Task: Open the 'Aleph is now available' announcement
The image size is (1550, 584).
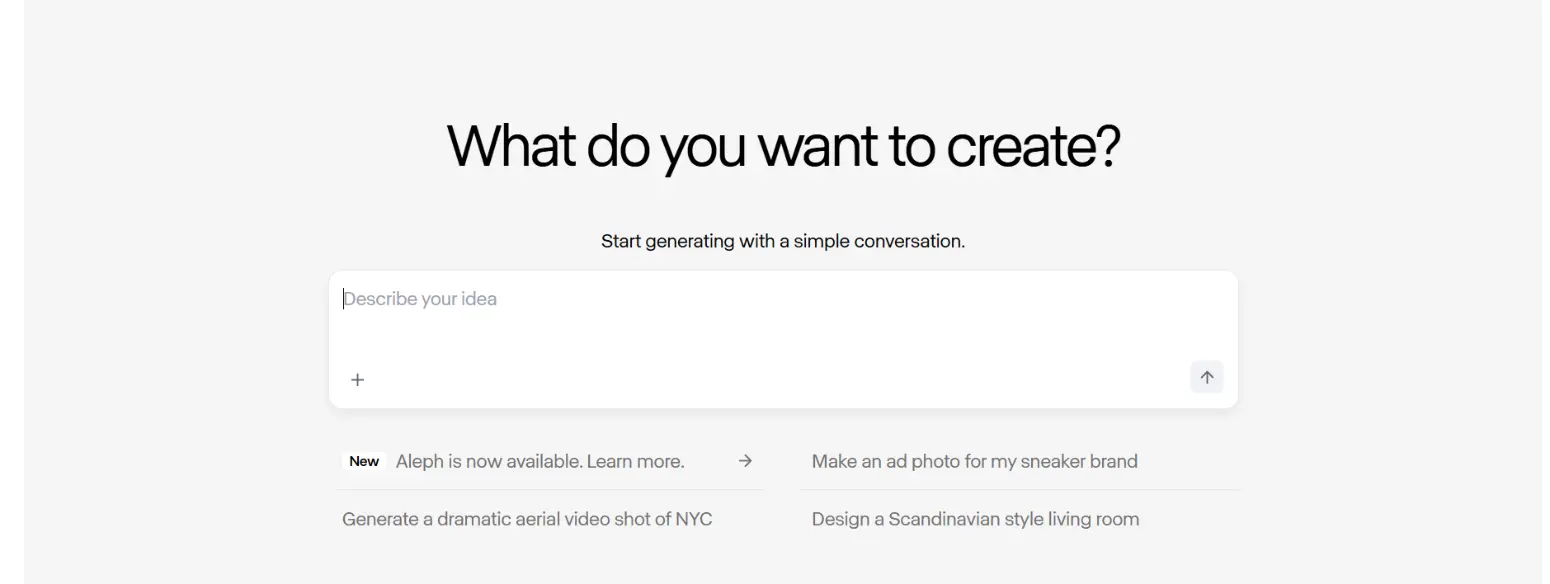Action: [539, 462]
